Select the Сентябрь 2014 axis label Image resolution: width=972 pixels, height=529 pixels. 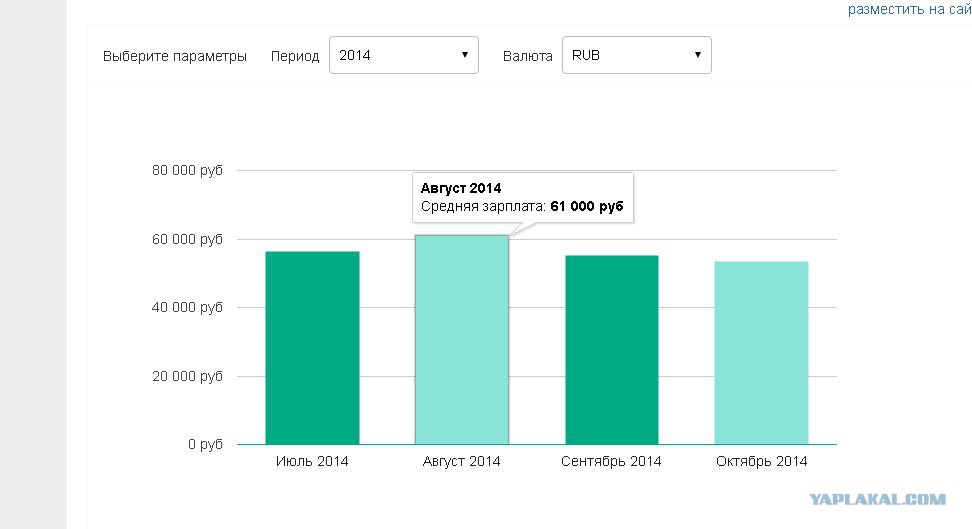612,461
